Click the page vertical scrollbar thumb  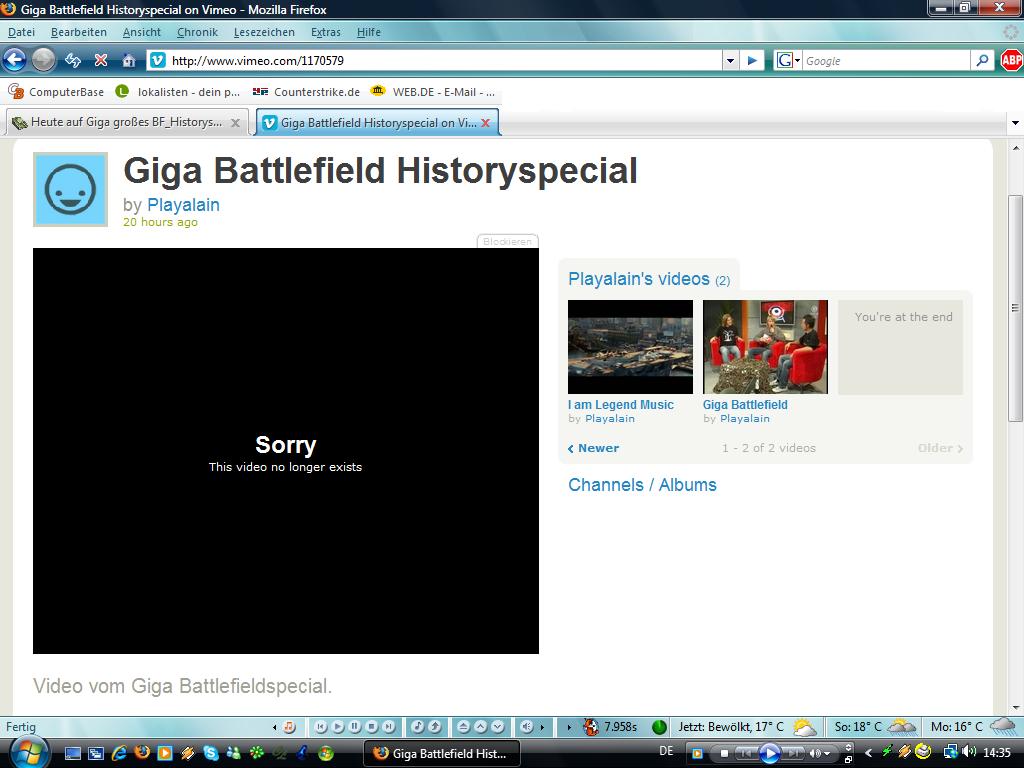(1016, 308)
